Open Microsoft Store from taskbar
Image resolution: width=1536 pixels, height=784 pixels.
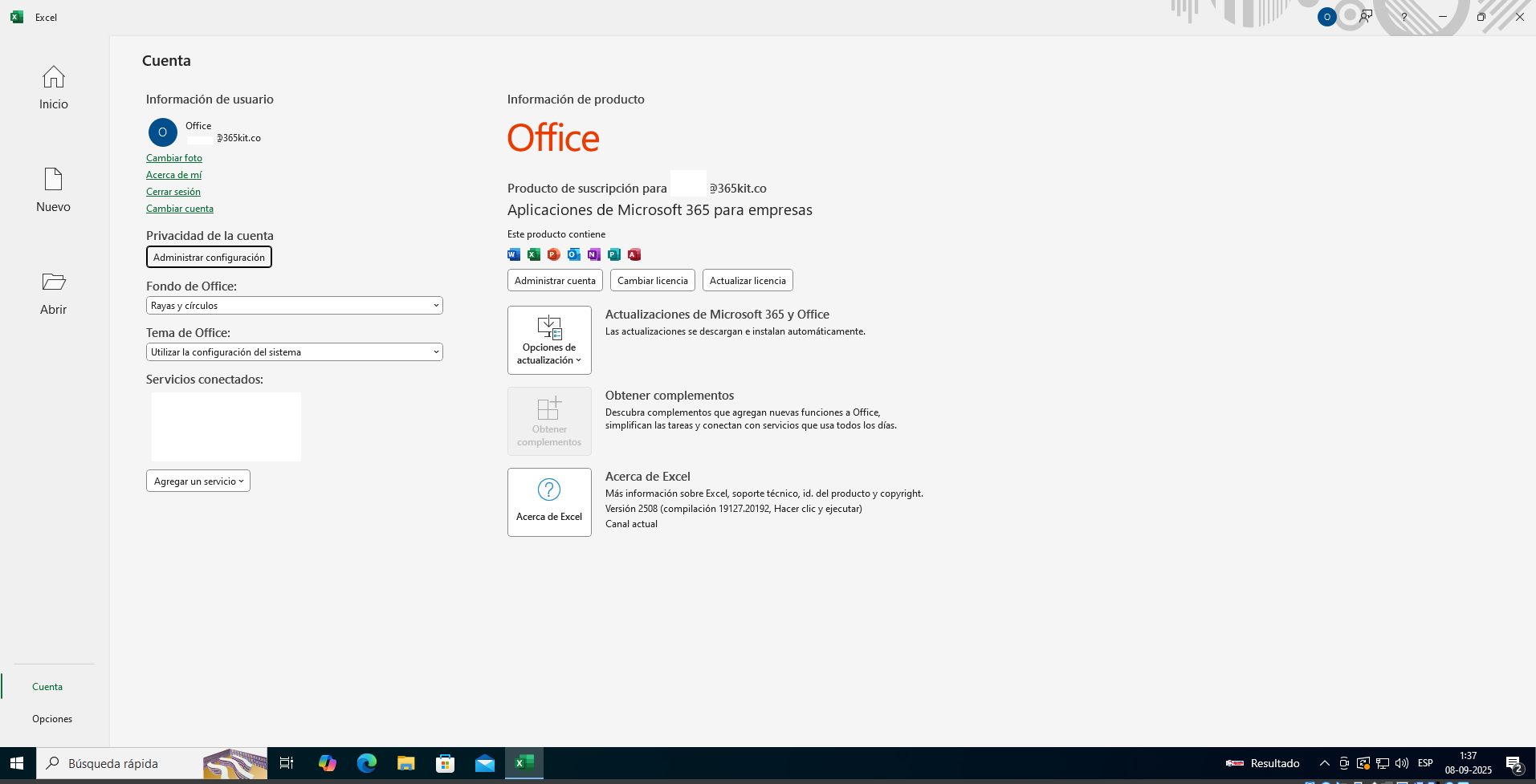click(446, 763)
